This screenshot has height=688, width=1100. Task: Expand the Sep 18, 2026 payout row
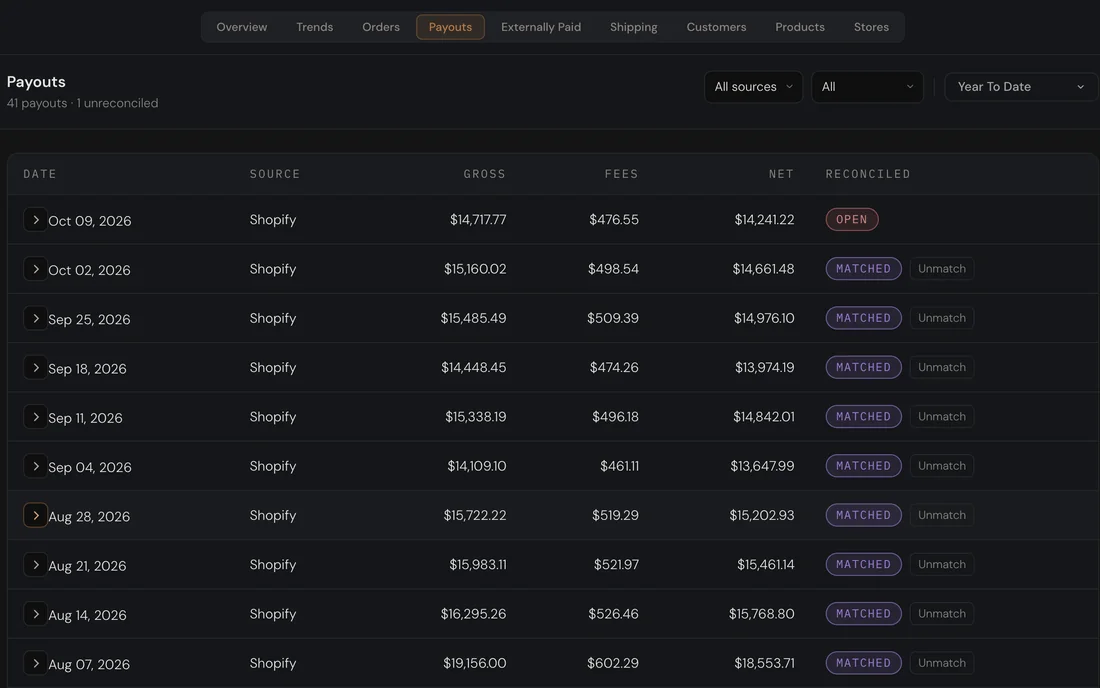[x=35, y=367]
